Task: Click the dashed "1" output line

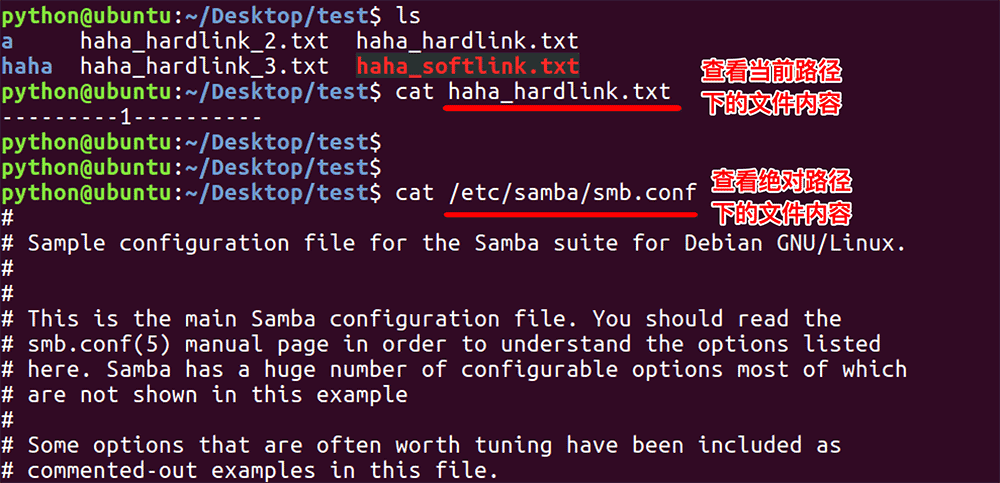Action: coord(131,118)
